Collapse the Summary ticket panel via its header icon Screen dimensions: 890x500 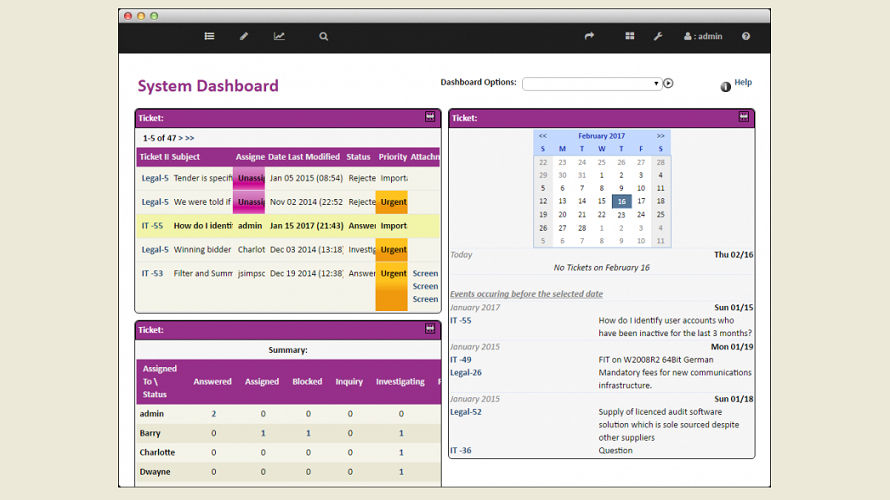click(x=430, y=329)
